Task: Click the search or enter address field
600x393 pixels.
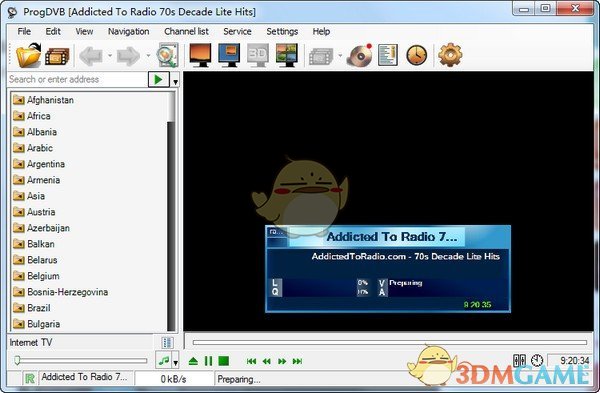Action: [78, 79]
